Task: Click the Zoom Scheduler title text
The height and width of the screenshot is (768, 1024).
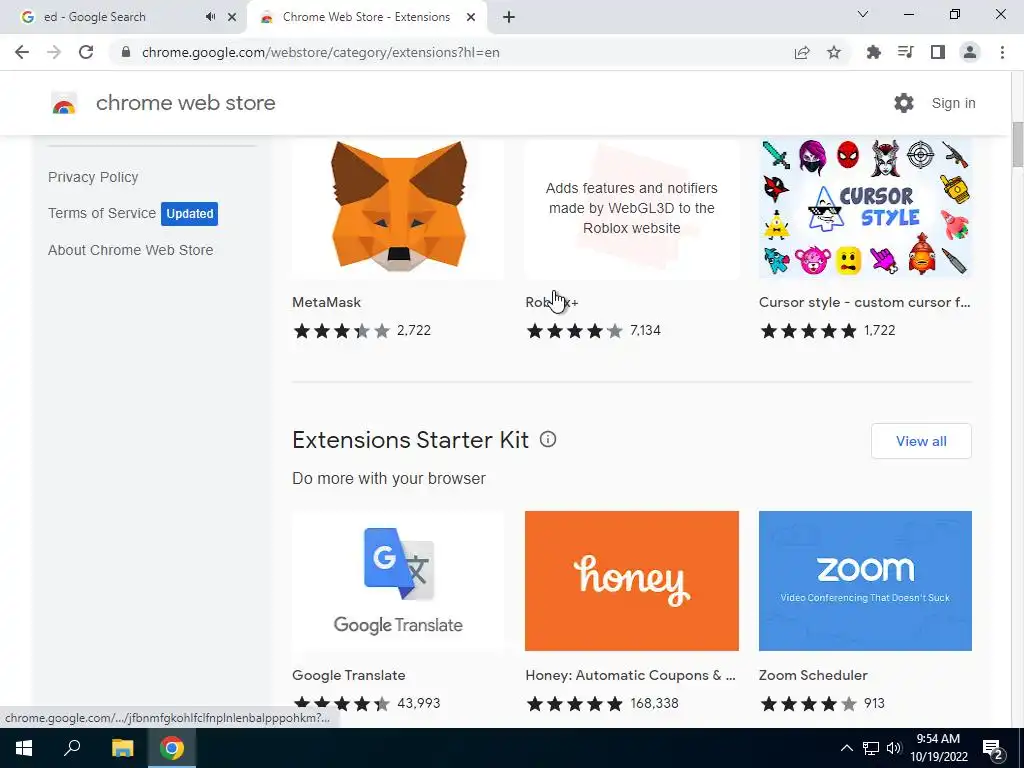Action: pos(813,675)
